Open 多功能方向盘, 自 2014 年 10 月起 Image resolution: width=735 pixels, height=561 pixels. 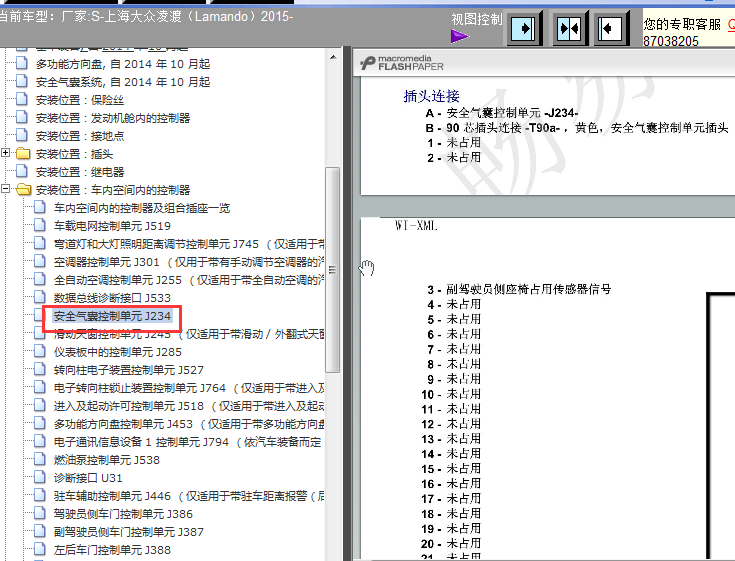[123, 64]
